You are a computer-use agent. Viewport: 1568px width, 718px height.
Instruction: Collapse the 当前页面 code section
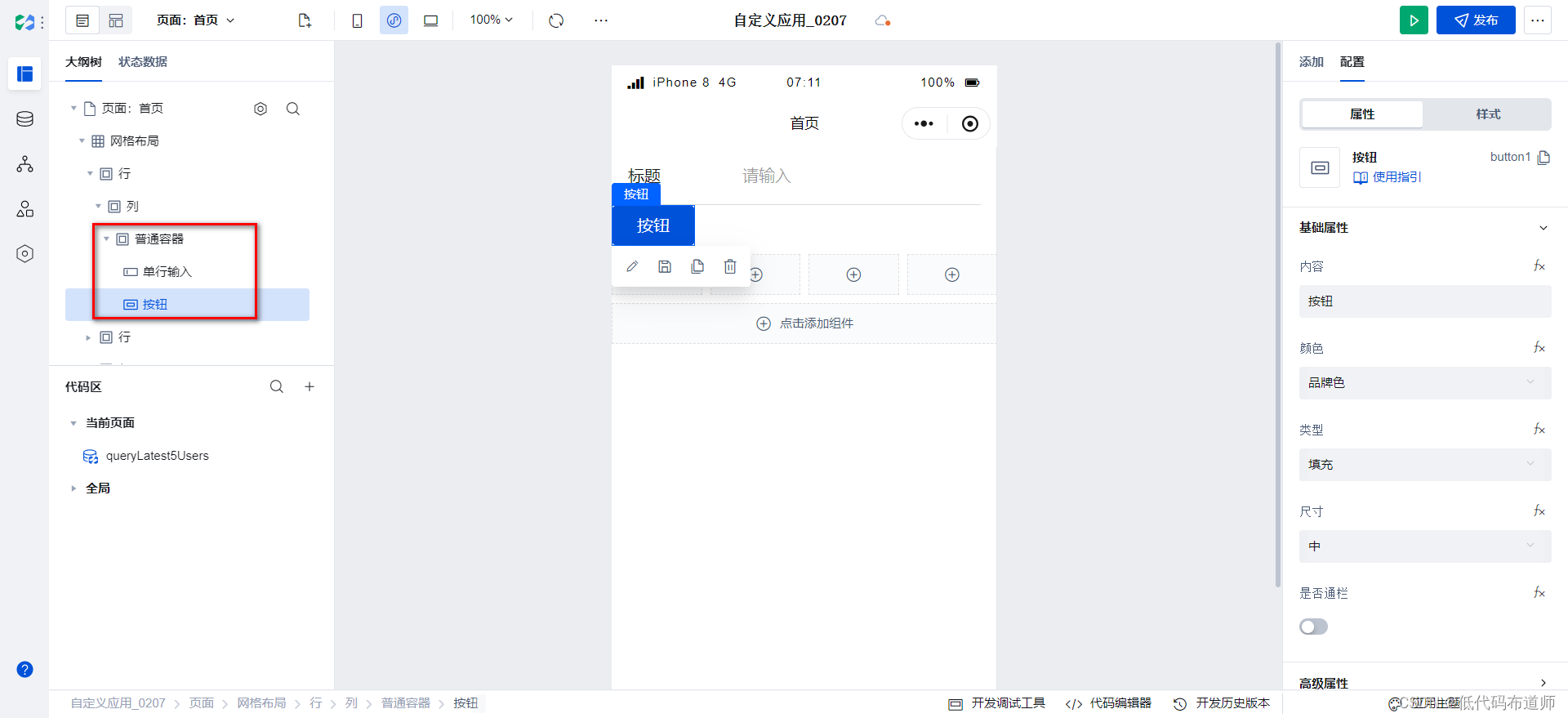pyautogui.click(x=73, y=423)
